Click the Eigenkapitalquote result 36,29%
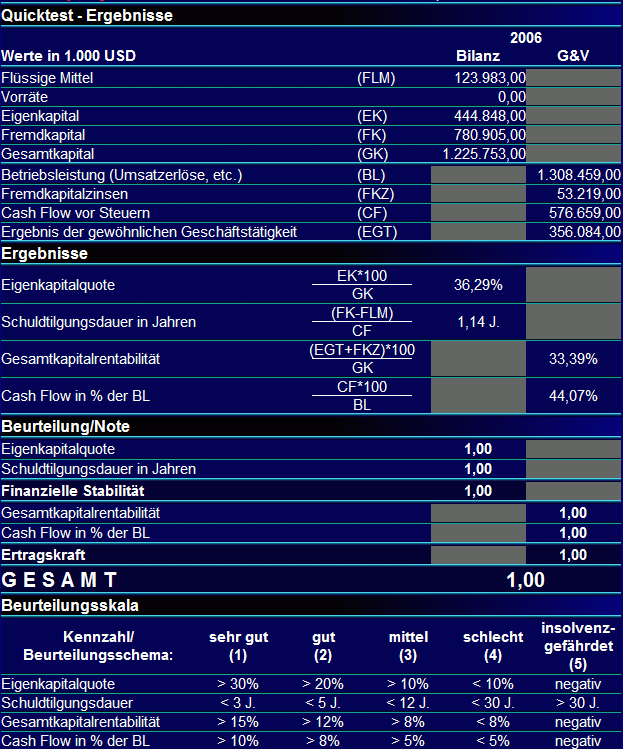Viewport: 623px width, 749px height. [x=478, y=285]
